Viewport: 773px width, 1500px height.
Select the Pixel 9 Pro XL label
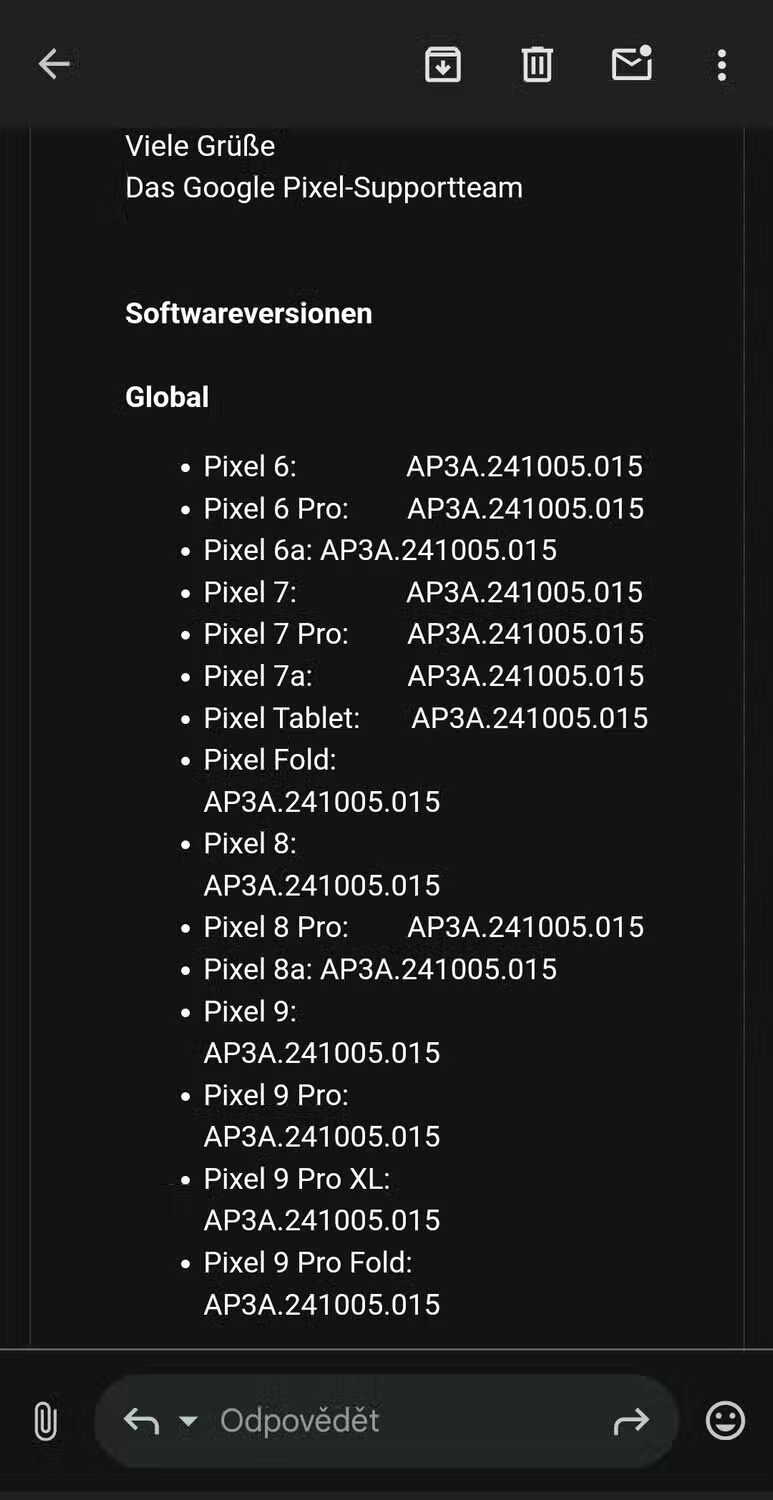coord(297,1179)
